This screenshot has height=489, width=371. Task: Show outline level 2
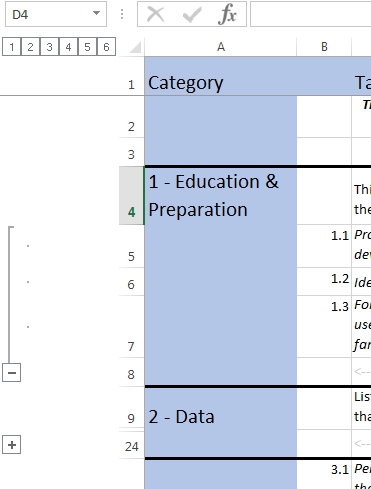click(x=30, y=47)
